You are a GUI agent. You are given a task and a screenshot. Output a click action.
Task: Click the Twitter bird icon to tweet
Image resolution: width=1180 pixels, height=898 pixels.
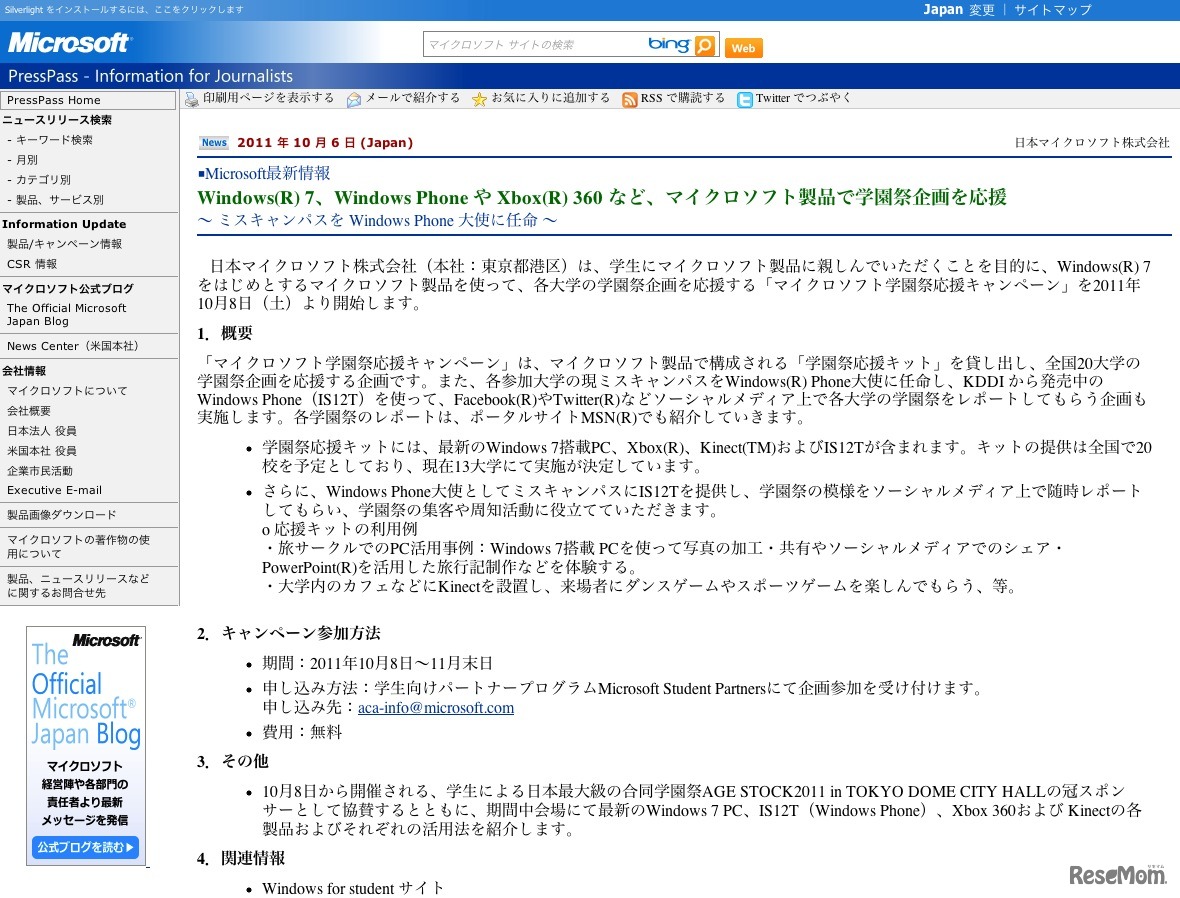tap(744, 98)
